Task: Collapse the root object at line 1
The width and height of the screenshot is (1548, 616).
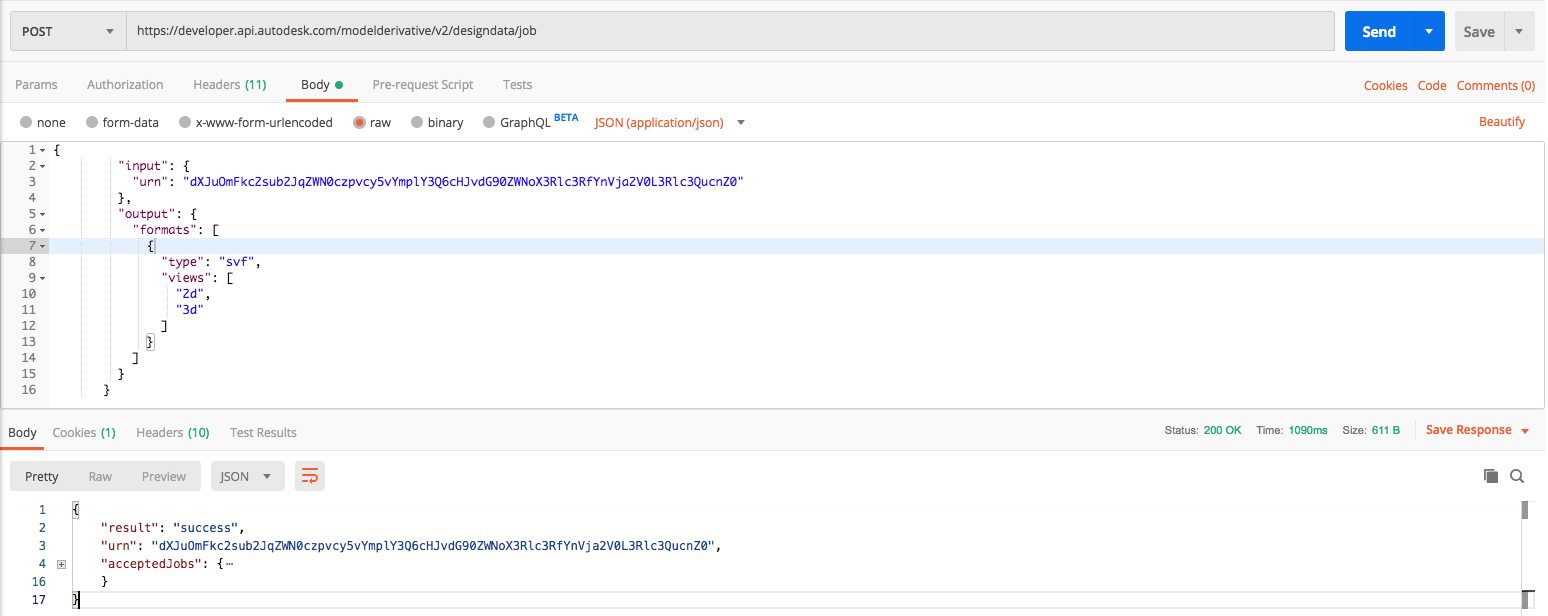Action: (x=42, y=149)
